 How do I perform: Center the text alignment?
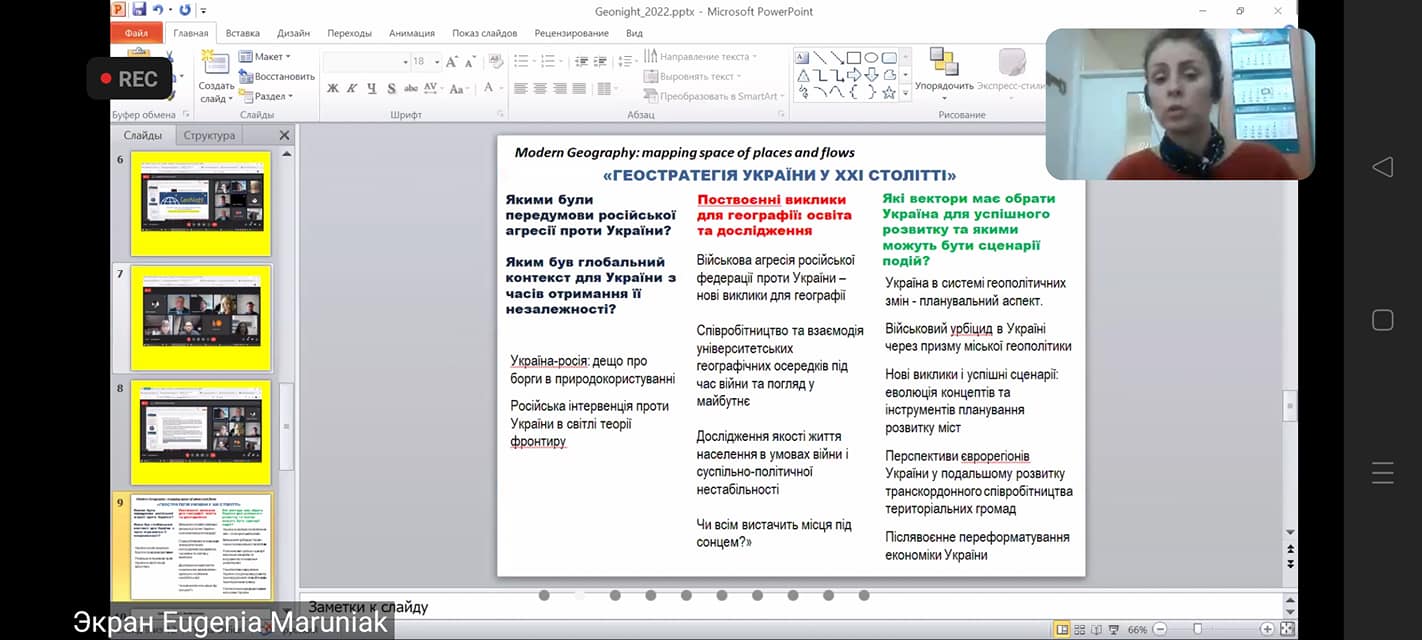coord(540,88)
